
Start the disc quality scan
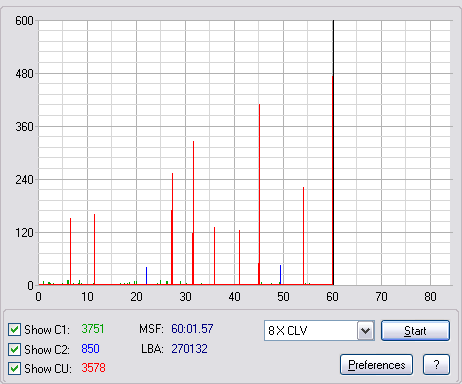pyautogui.click(x=415, y=331)
